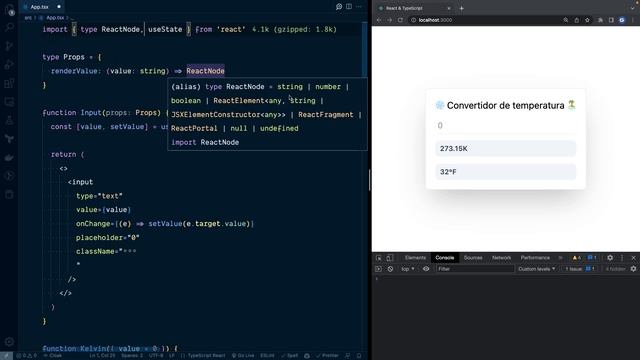Click the console Filter input field
This screenshot has width=640, height=360.
(x=475, y=269)
